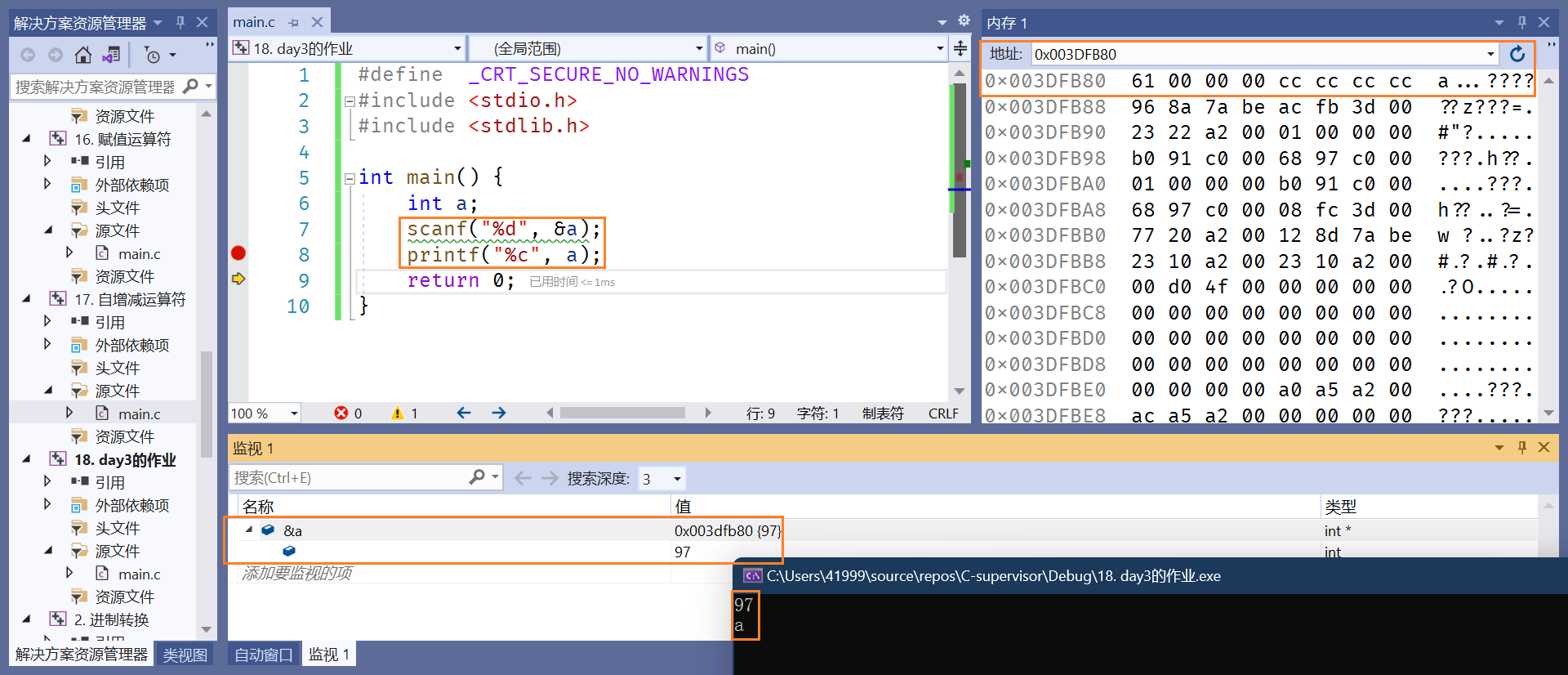This screenshot has width=1568, height=675.
Task: Open the project dropdown 18. day3的作业
Action: (x=457, y=48)
